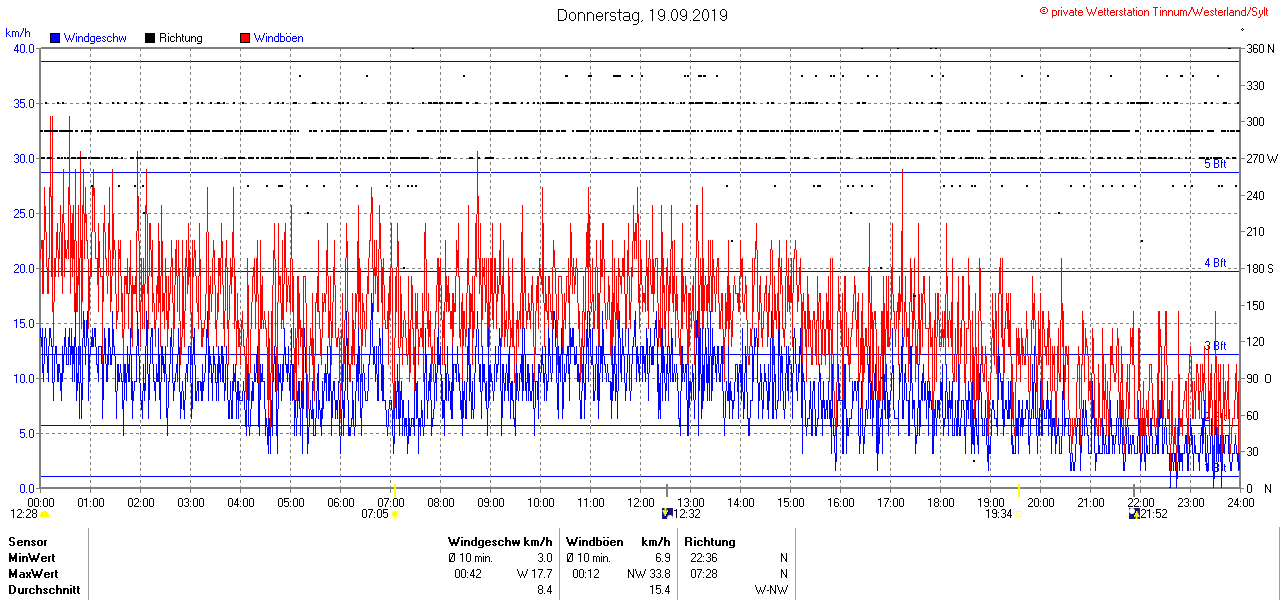Select the Richtung legend label
Viewport: 1280px width, 600px height.
[x=181, y=38]
